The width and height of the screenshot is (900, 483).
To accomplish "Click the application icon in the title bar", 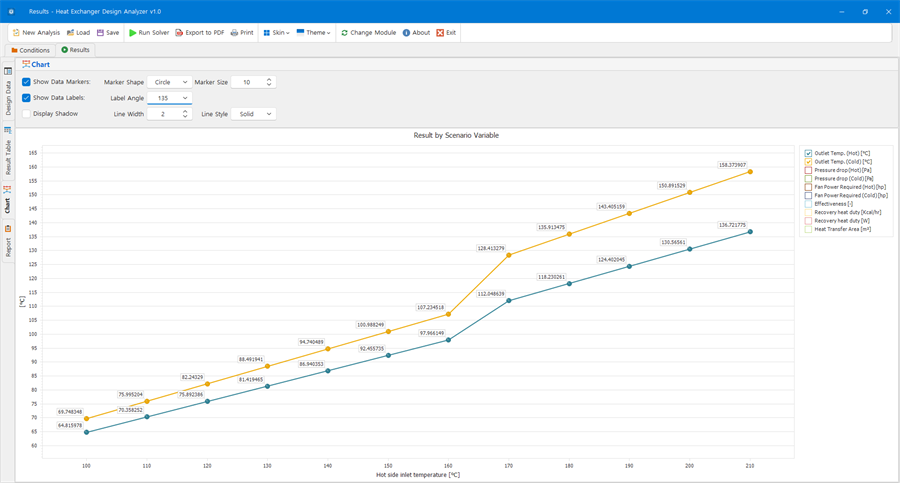I will click(11, 11).
